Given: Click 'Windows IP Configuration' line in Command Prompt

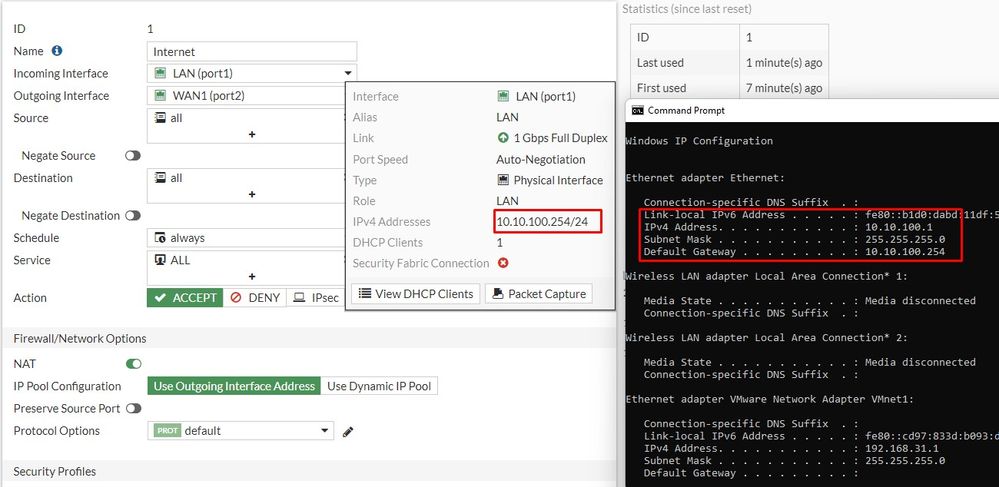Looking at the screenshot, I should (x=699, y=141).
